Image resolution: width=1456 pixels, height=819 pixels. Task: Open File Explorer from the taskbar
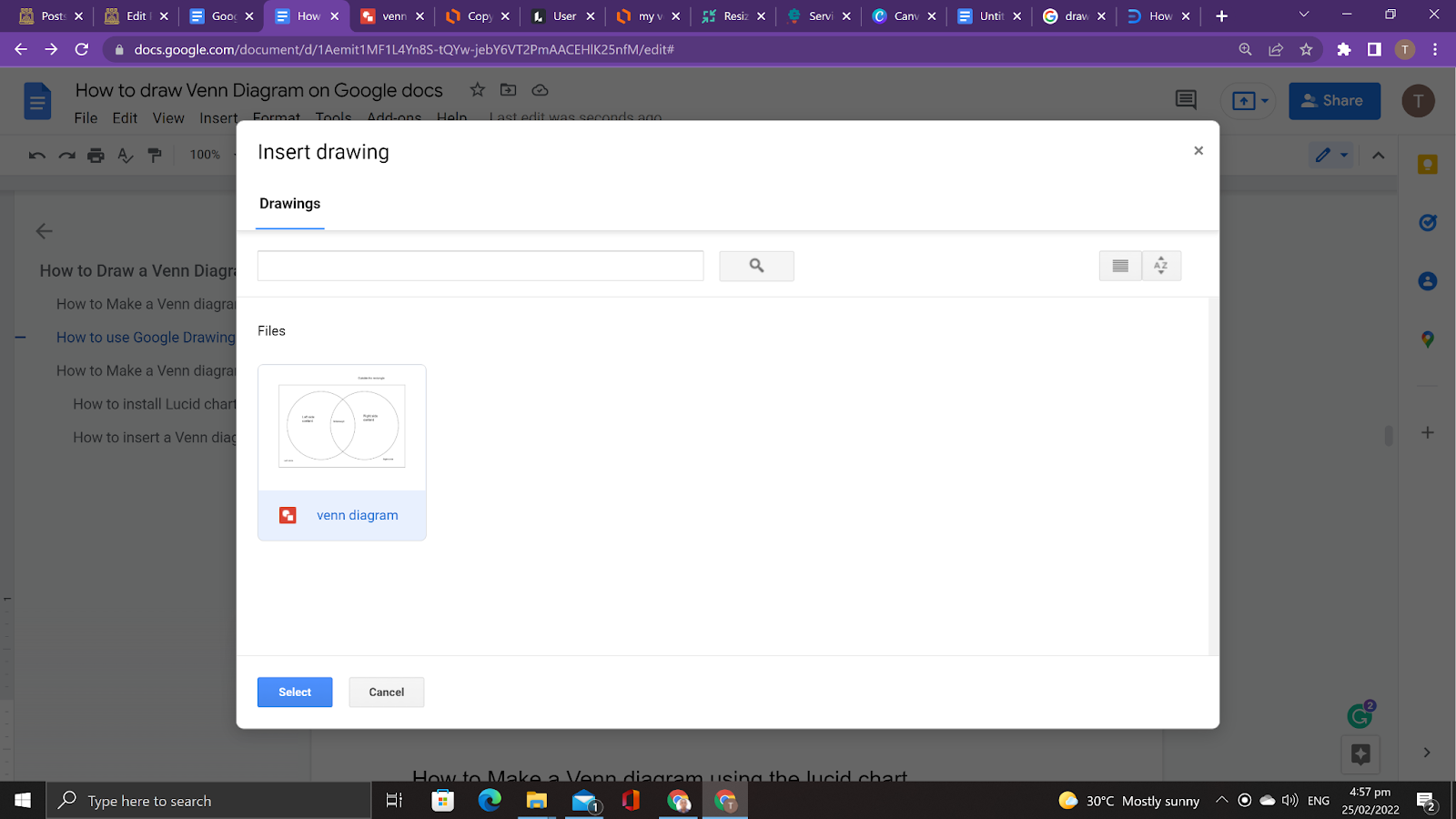(536, 801)
